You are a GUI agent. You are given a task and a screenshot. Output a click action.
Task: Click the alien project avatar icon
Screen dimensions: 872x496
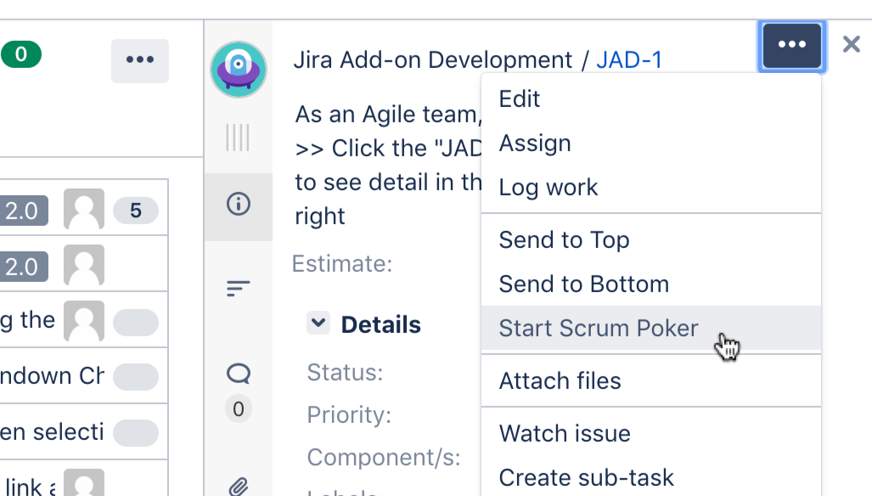tap(238, 69)
